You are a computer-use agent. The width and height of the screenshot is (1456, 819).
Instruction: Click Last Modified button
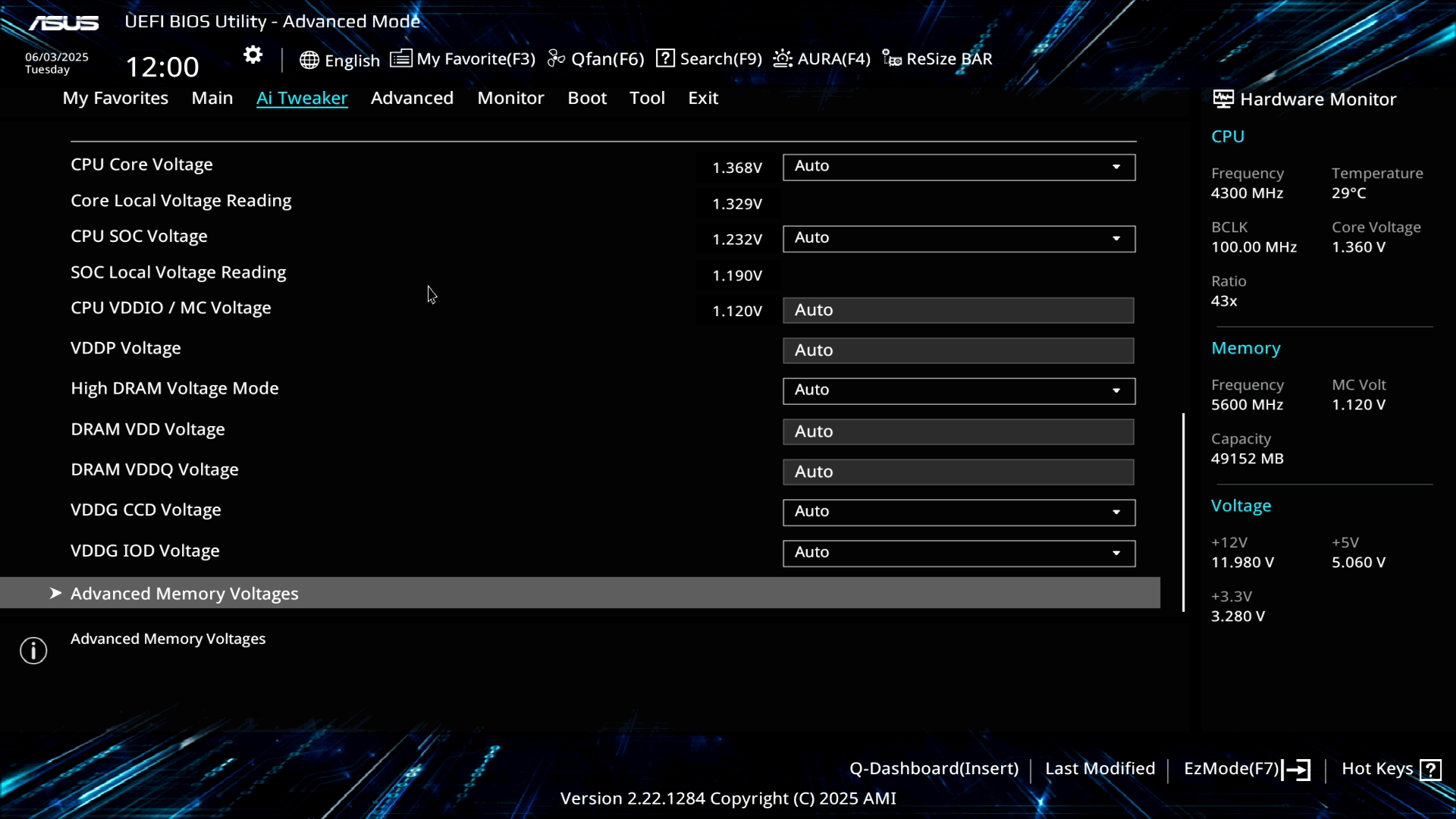pyautogui.click(x=1100, y=769)
